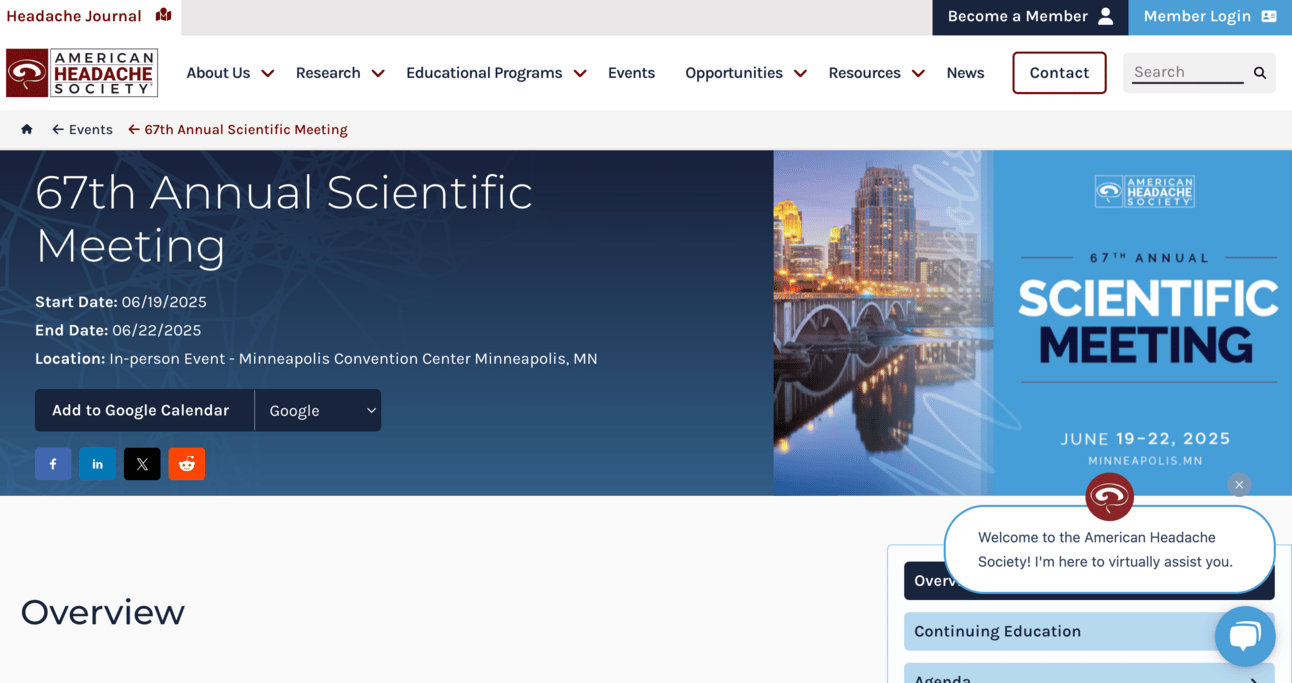Click the Minneapolis Convention Center location text
Screen dimensions: 1292x683
coord(316,358)
